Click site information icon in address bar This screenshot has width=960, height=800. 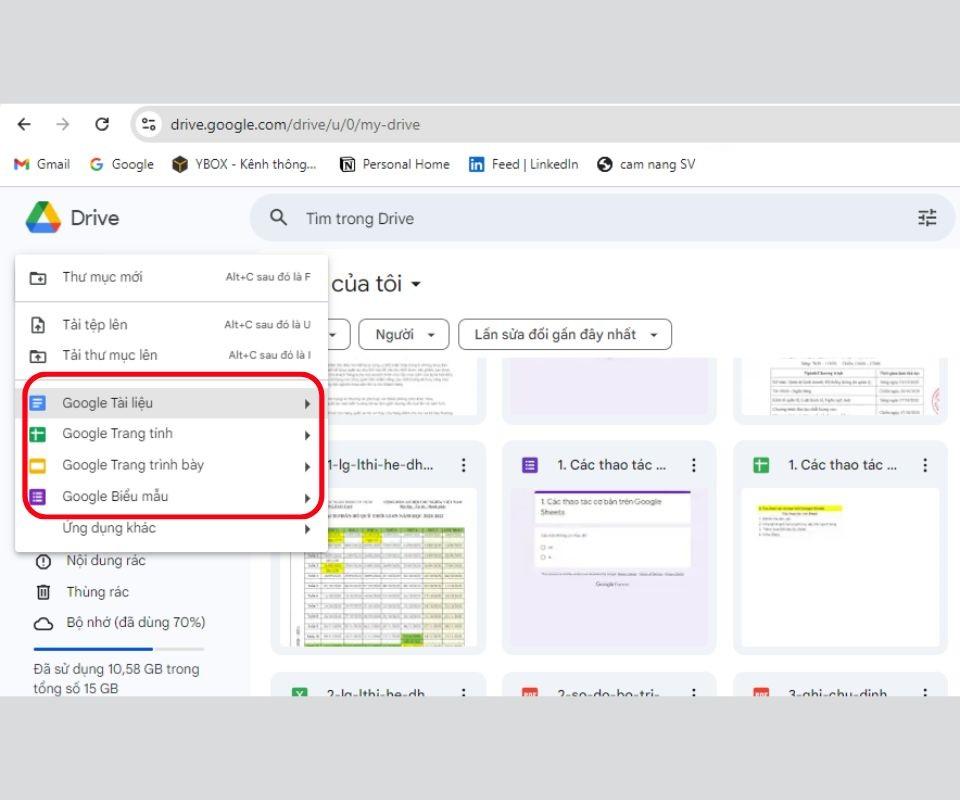coord(149,124)
